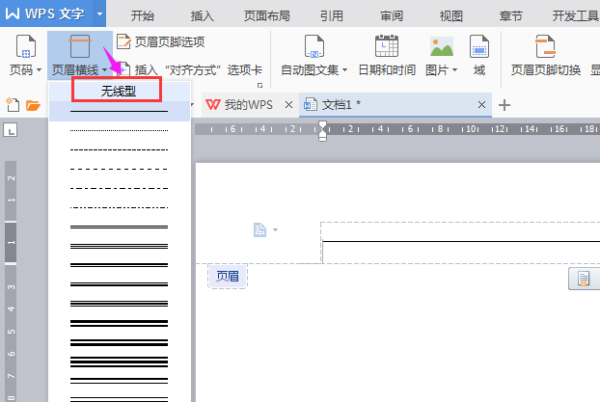Choose the dash-dot-dot line style
600x402 pixels.
(x=119, y=207)
